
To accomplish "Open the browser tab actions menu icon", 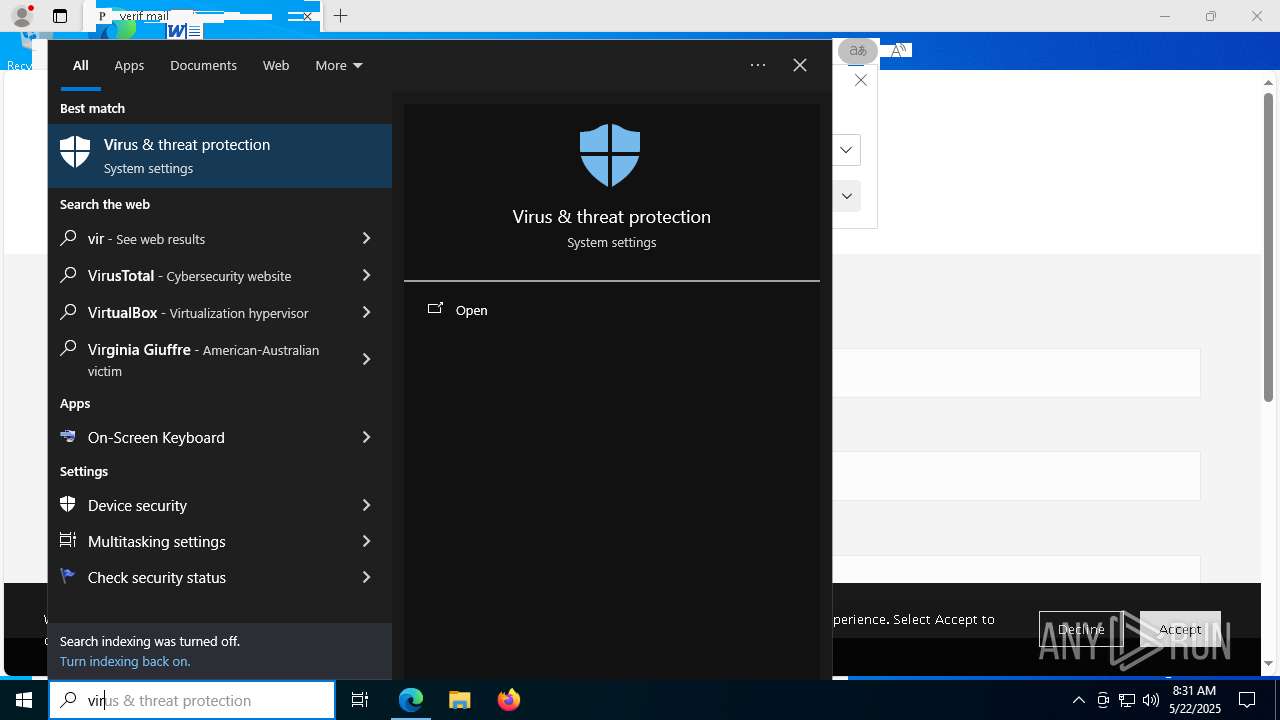I will click(60, 16).
